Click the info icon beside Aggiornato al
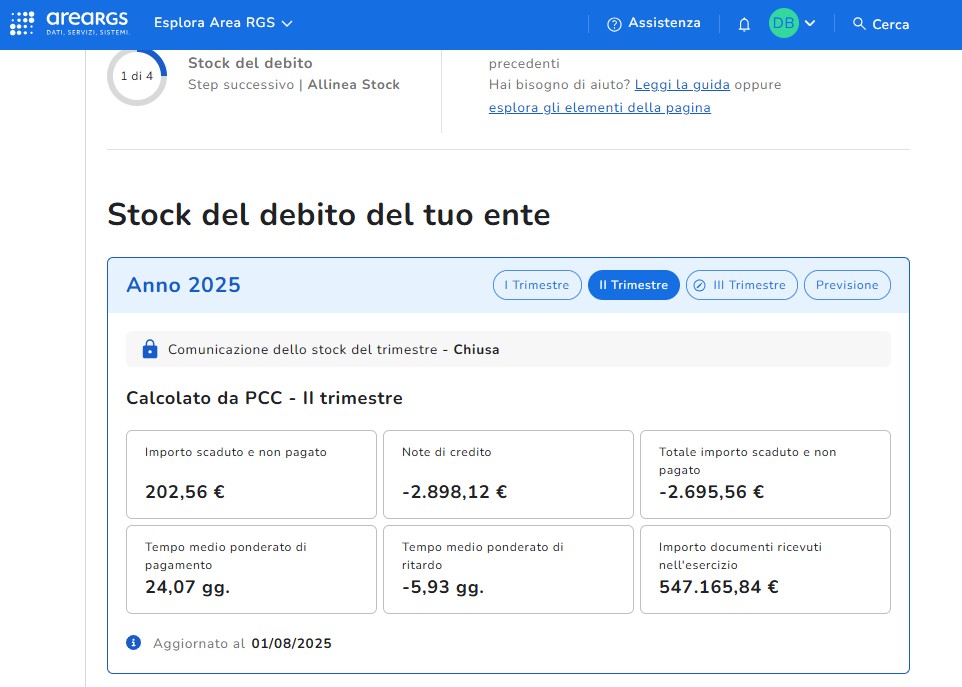Screen dimensions: 962x687 [134, 643]
